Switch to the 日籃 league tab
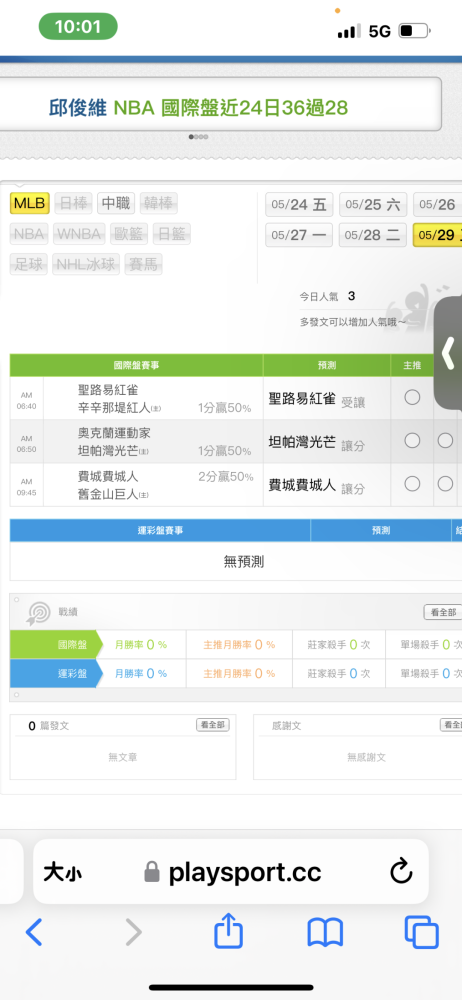The height and width of the screenshot is (1000, 462). tap(171, 234)
